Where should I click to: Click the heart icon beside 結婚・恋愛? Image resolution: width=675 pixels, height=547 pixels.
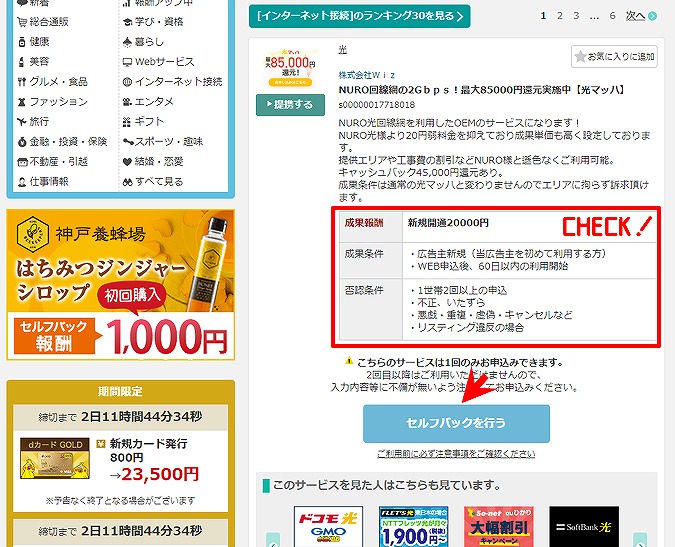(x=127, y=162)
